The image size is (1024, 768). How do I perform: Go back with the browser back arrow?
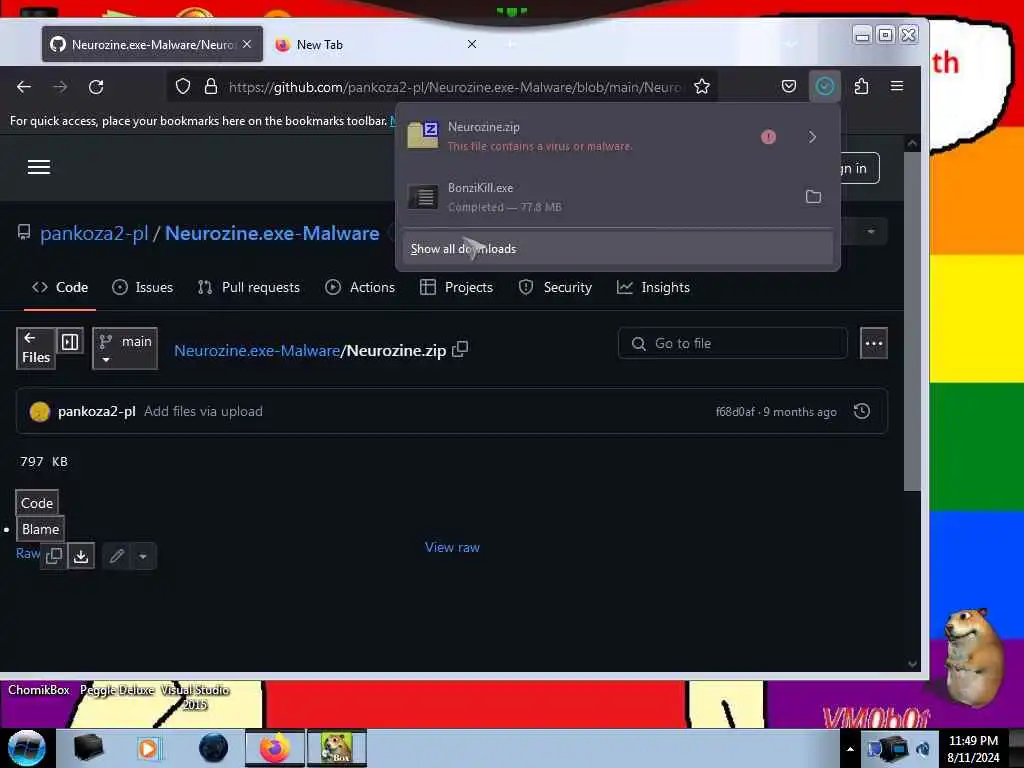[x=24, y=86]
